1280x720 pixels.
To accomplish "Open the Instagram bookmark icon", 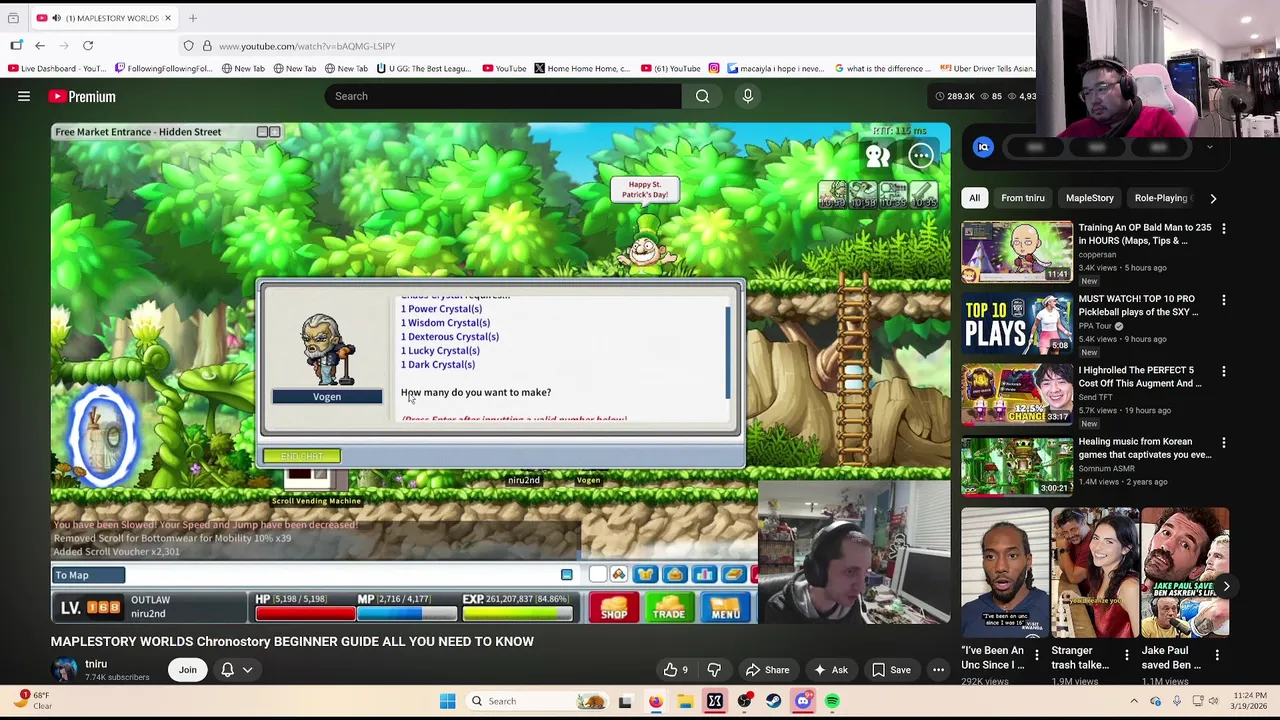I will click(714, 68).
